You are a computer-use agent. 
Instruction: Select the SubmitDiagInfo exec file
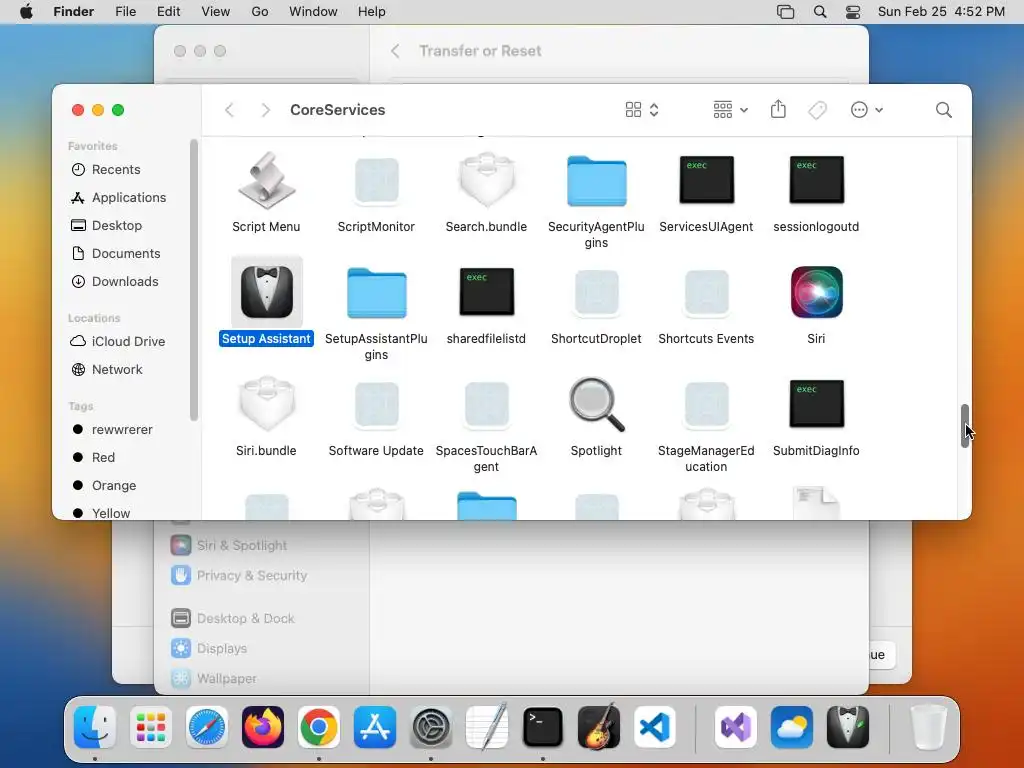click(816, 404)
